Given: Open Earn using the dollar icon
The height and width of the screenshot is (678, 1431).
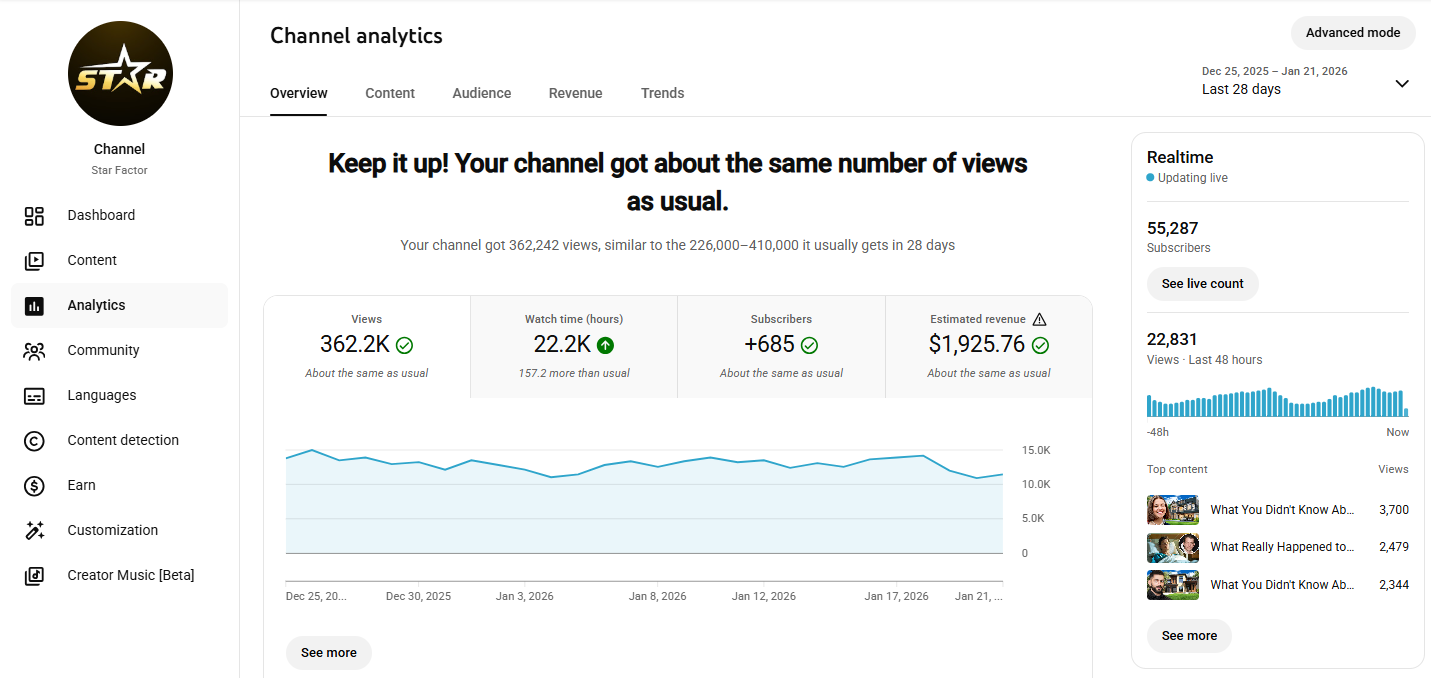Looking at the screenshot, I should coord(34,486).
